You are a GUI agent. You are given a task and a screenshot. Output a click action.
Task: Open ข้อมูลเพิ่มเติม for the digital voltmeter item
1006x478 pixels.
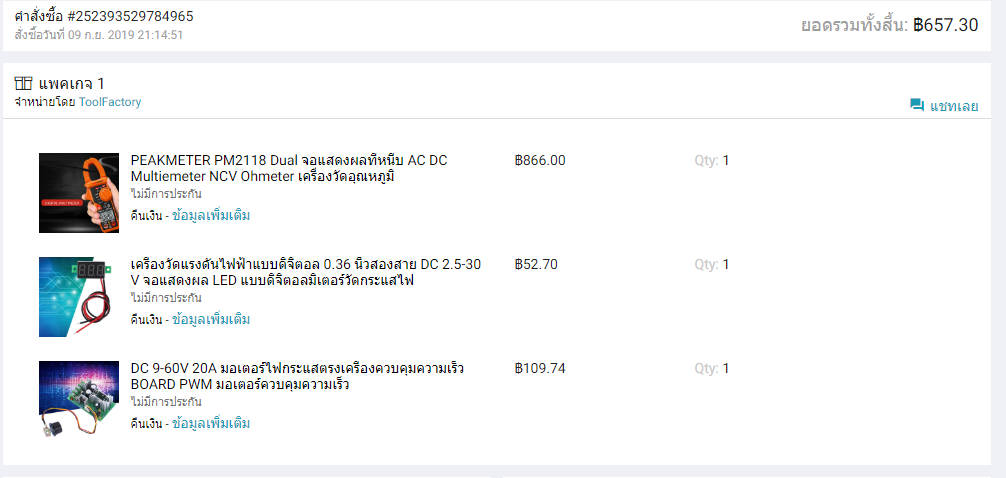pyautogui.click(x=211, y=319)
